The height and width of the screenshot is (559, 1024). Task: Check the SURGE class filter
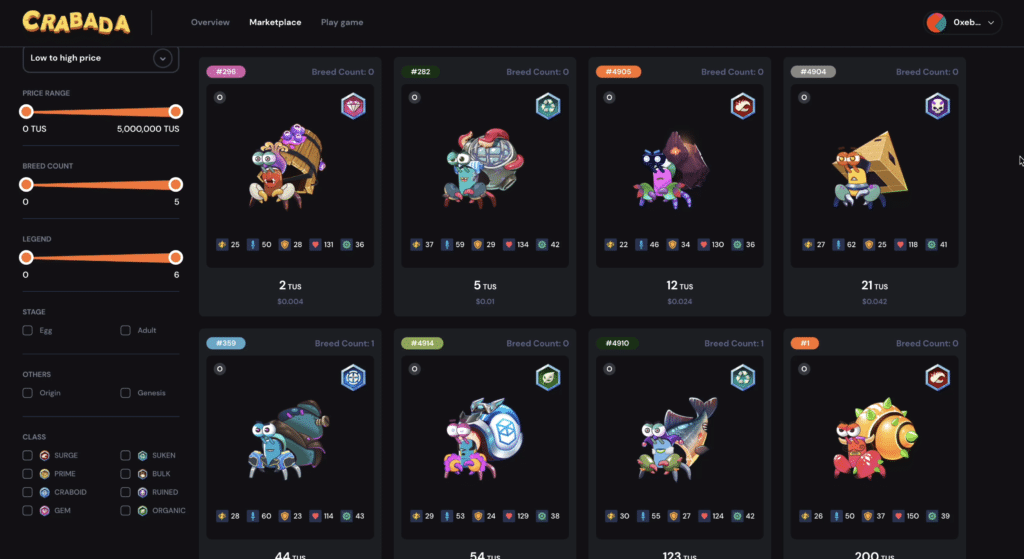[27, 456]
